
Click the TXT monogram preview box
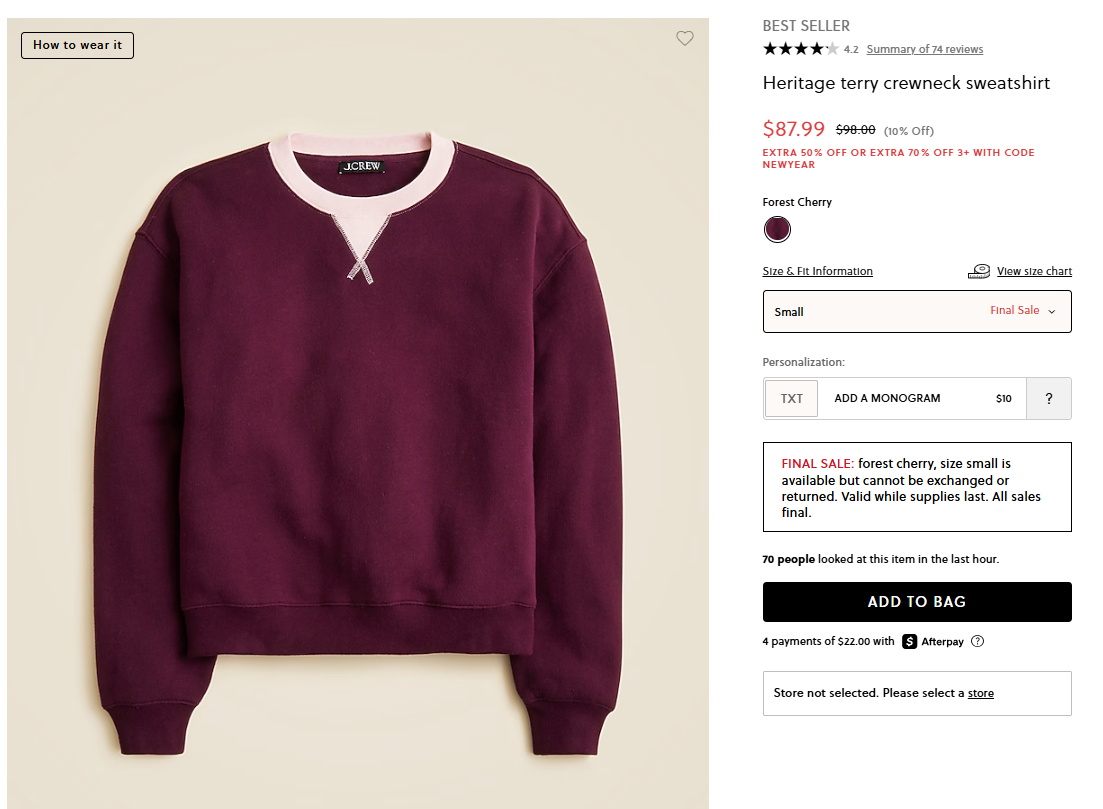(x=791, y=398)
